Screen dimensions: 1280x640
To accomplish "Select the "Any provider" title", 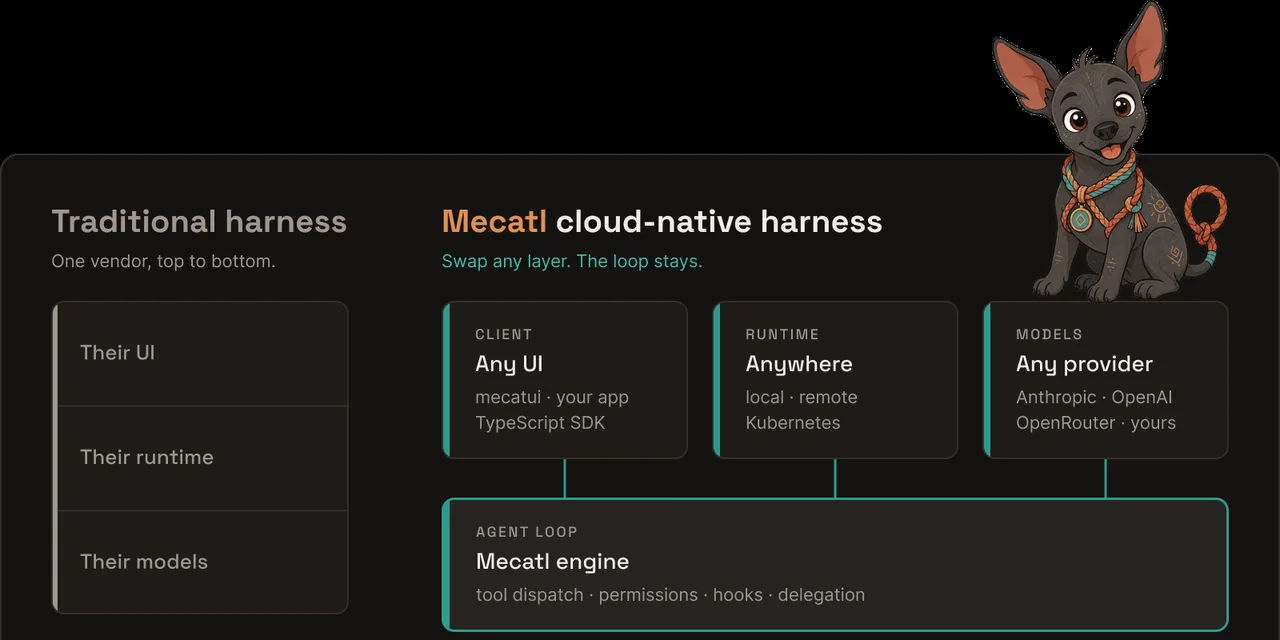I will [1084, 364].
